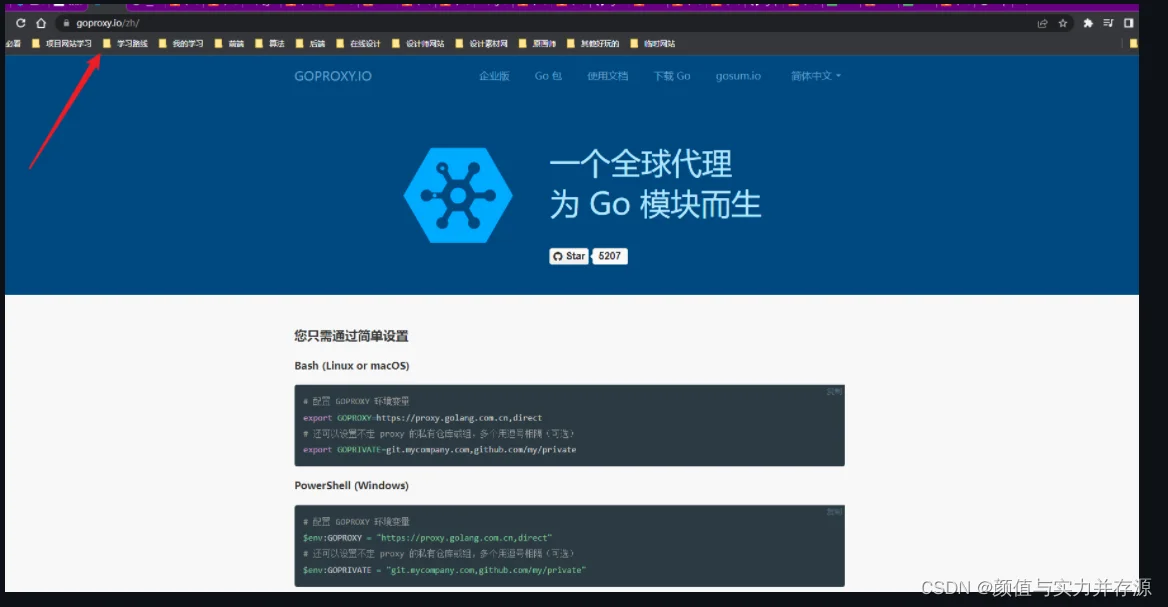Open the 学习路线 bookmark folder

click(x=125, y=44)
